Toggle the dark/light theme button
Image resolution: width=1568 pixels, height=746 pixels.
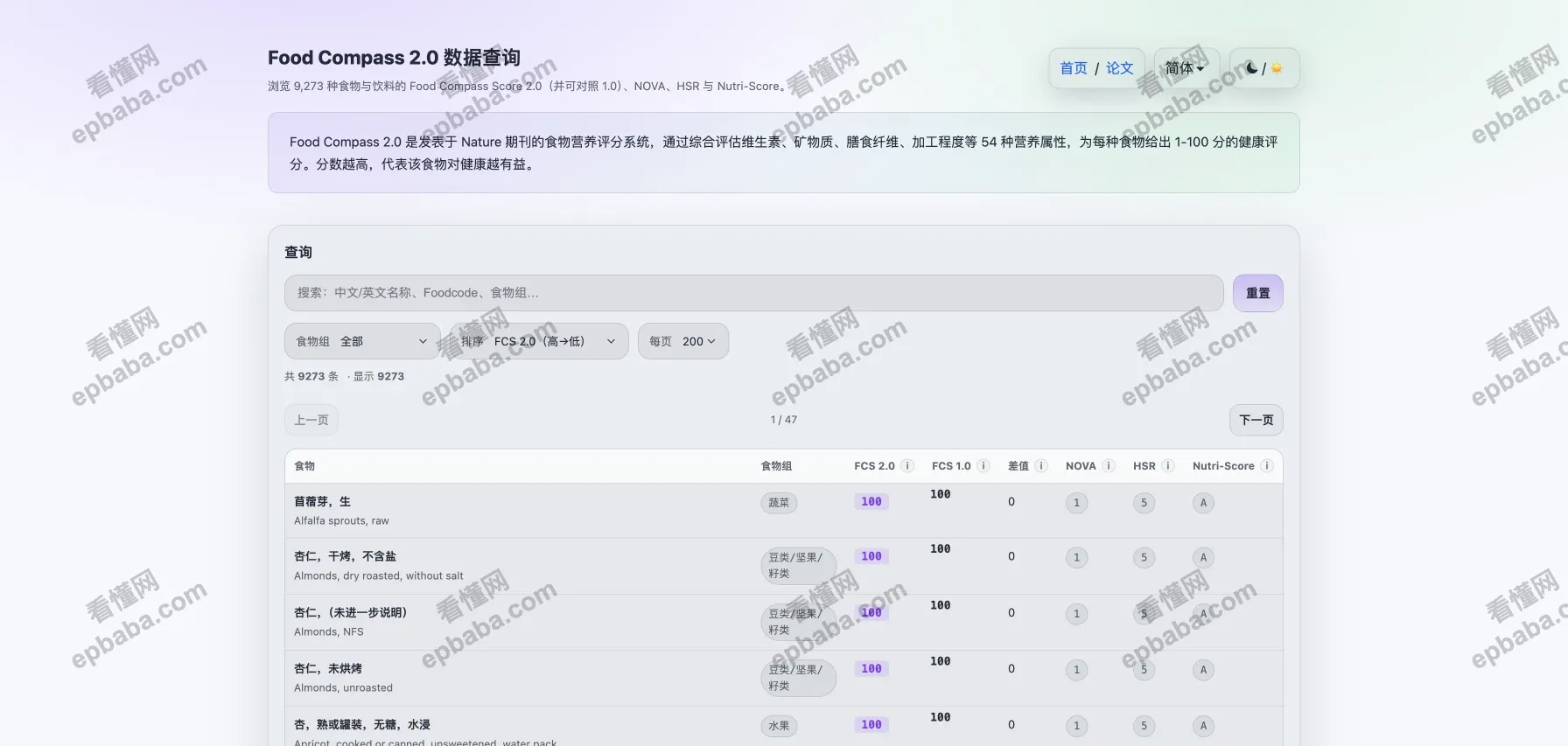(1263, 68)
